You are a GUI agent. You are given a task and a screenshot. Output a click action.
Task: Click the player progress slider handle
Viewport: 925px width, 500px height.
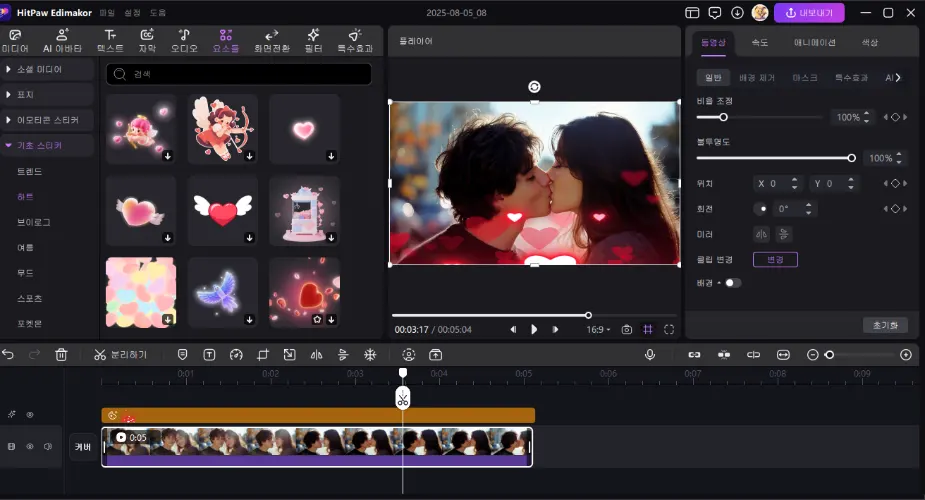click(x=588, y=315)
